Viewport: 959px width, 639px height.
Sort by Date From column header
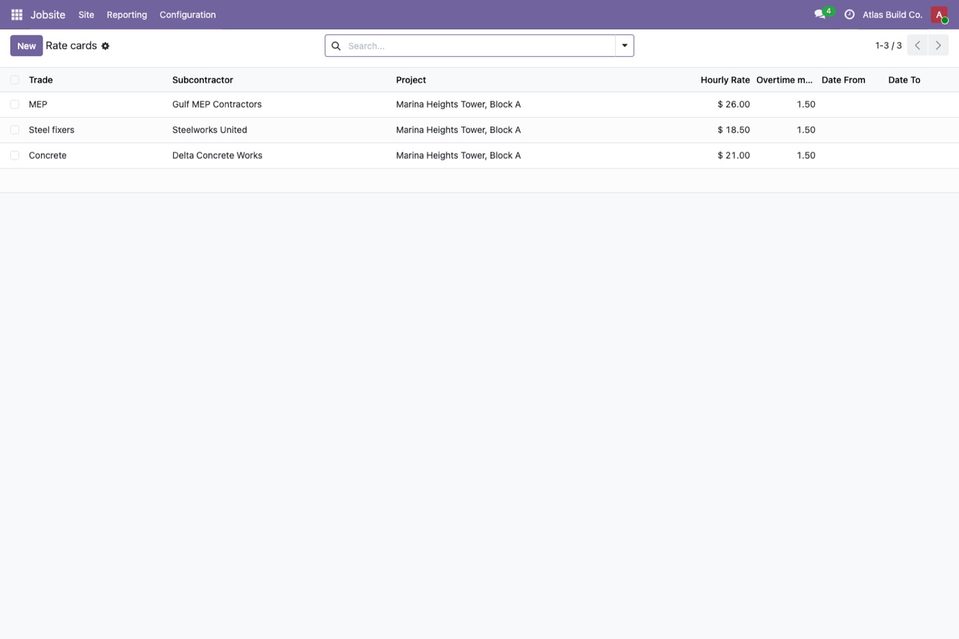click(x=843, y=80)
